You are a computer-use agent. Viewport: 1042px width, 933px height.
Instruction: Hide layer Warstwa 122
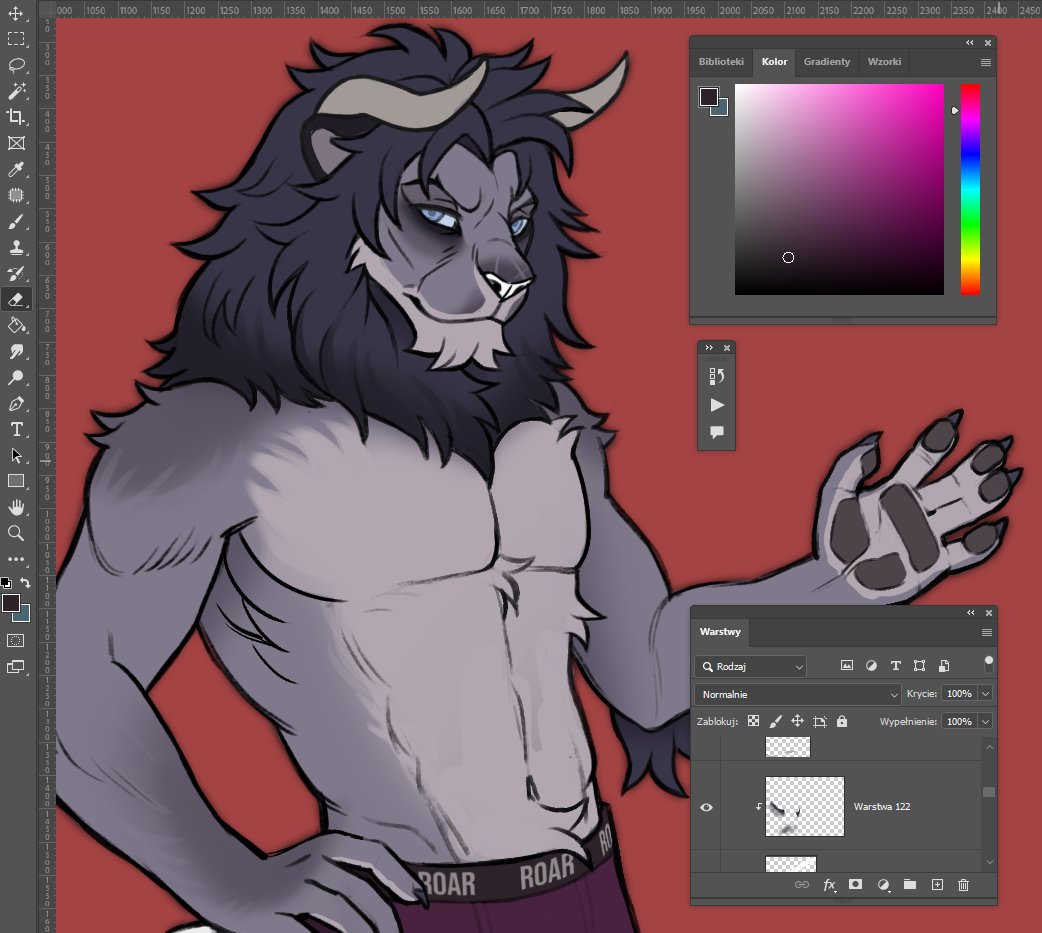point(706,807)
